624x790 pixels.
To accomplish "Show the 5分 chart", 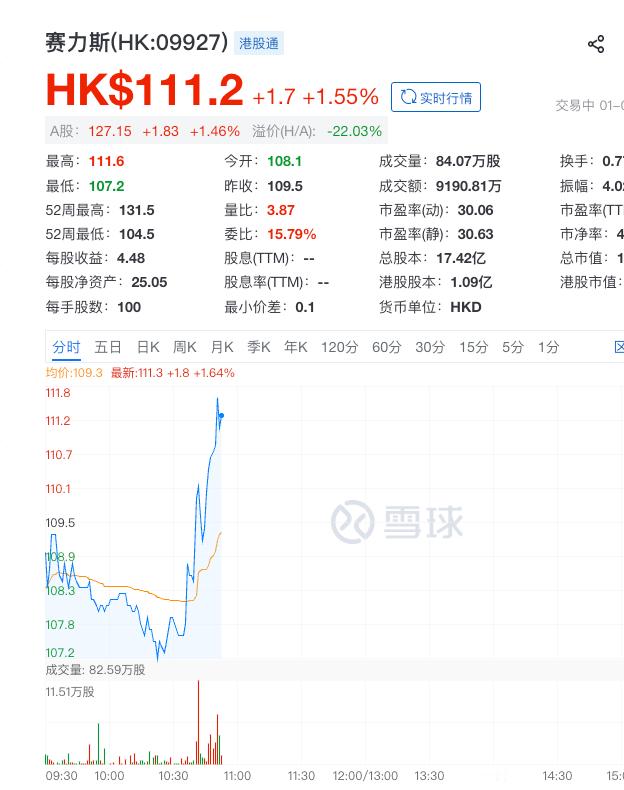I will coord(513,347).
